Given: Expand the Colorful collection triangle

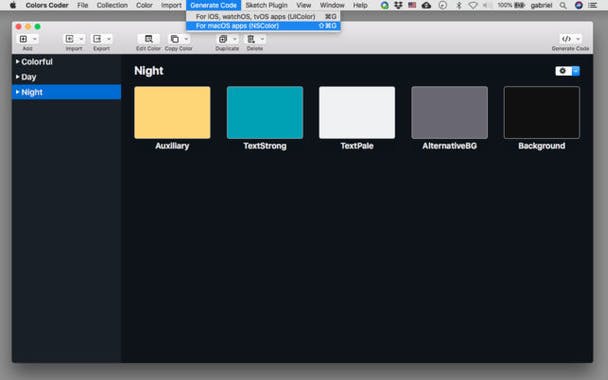Looking at the screenshot, I should (x=17, y=62).
